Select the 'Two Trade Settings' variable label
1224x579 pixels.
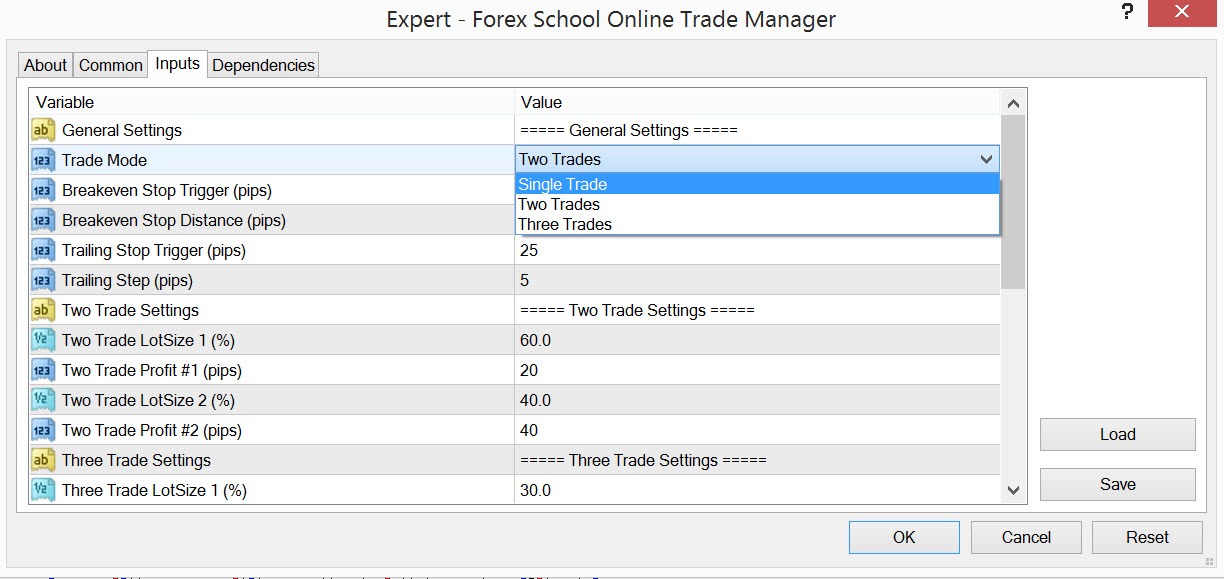pyautogui.click(x=130, y=310)
